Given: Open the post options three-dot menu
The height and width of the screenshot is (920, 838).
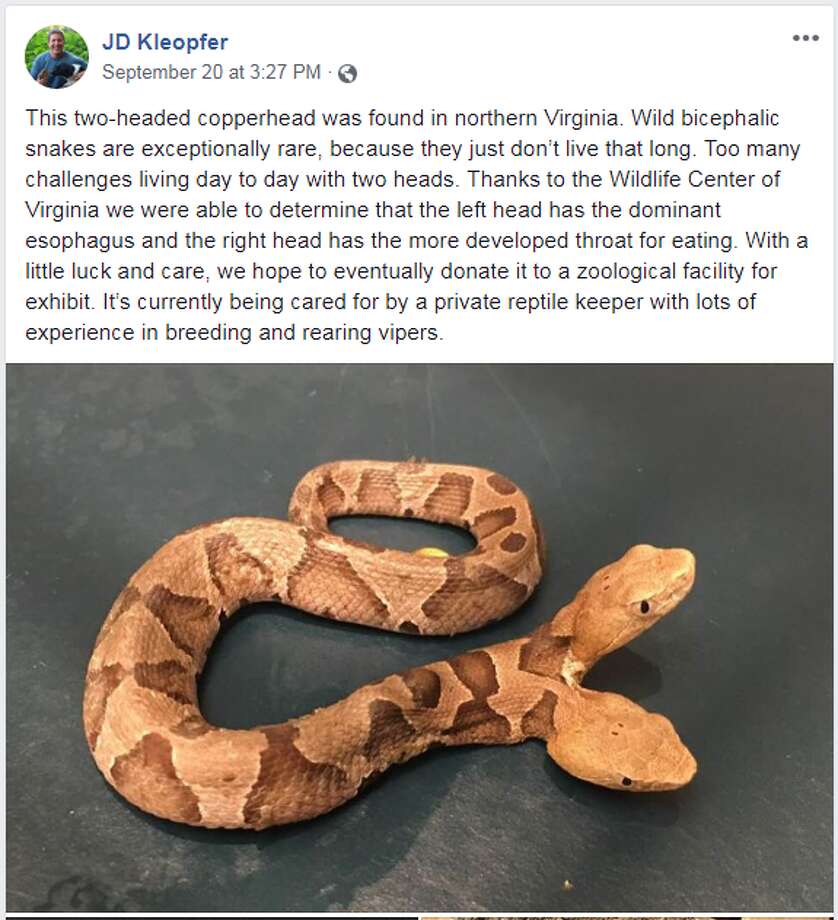Looking at the screenshot, I should (805, 38).
